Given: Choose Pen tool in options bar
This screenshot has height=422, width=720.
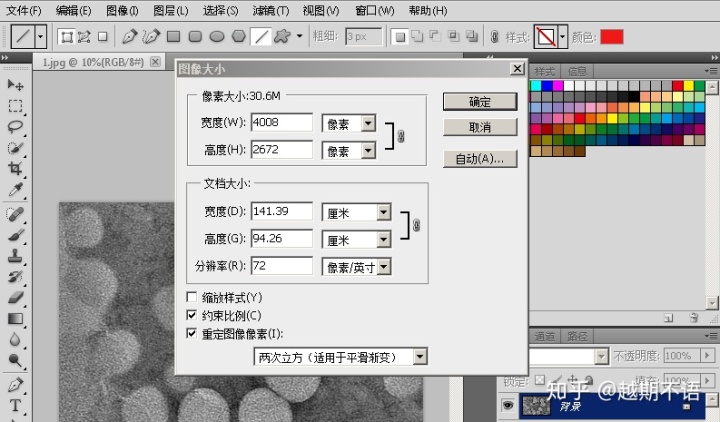Looking at the screenshot, I should click(x=129, y=36).
